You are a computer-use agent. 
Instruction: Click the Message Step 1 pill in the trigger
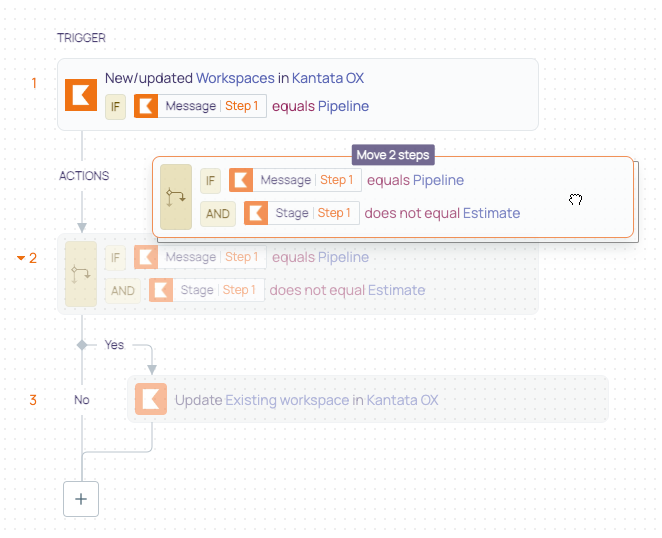point(200,106)
